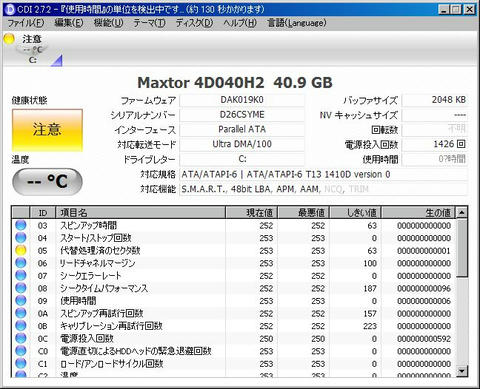Click the scrollbar down arrow in attribute list
The width and height of the screenshot is (480, 389).
tap(462, 370)
